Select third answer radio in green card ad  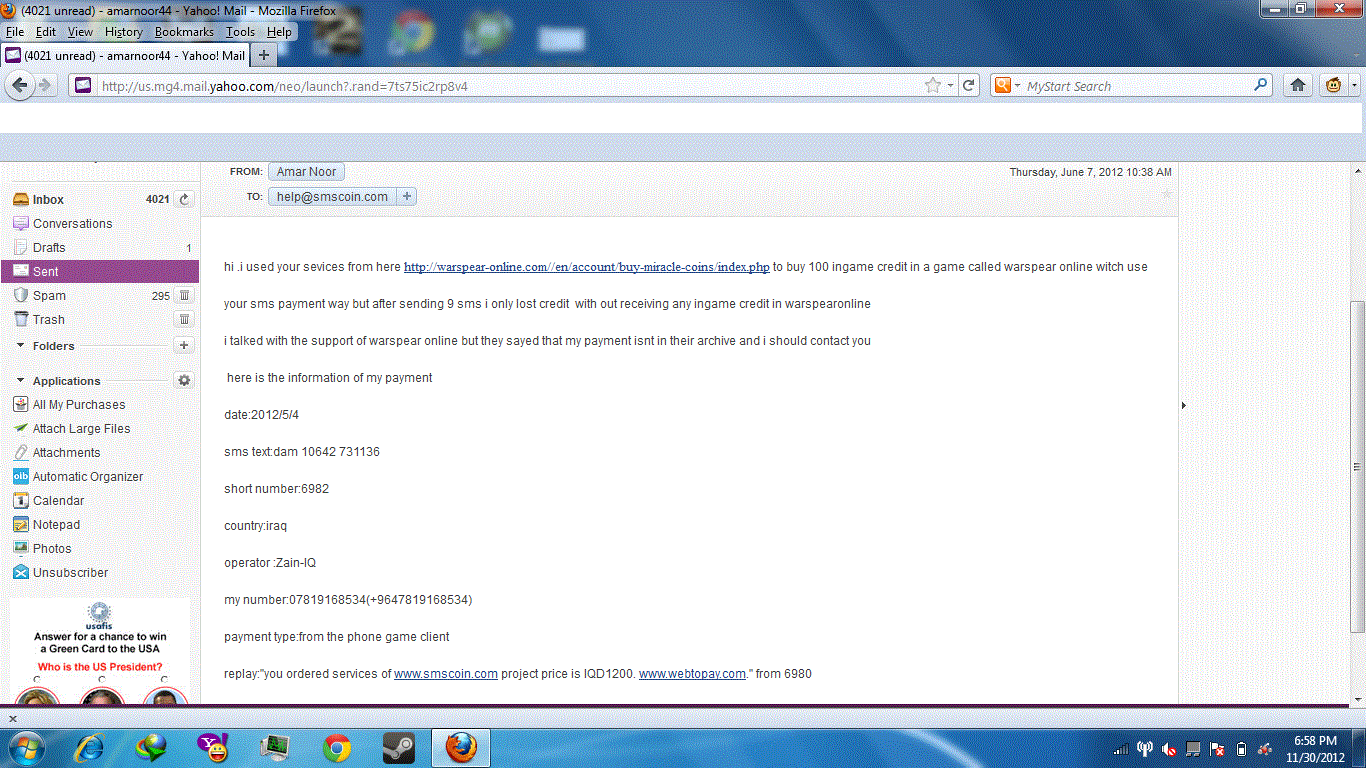point(164,680)
